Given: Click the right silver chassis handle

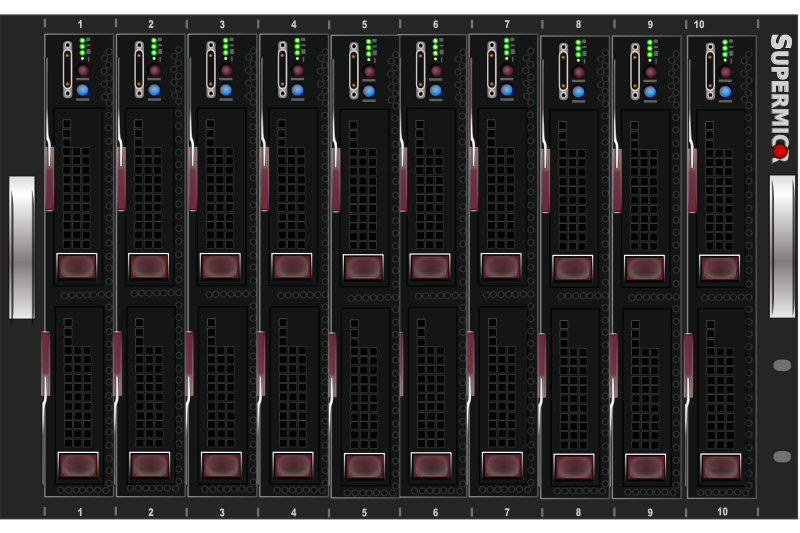Looking at the screenshot, I should 782,247.
